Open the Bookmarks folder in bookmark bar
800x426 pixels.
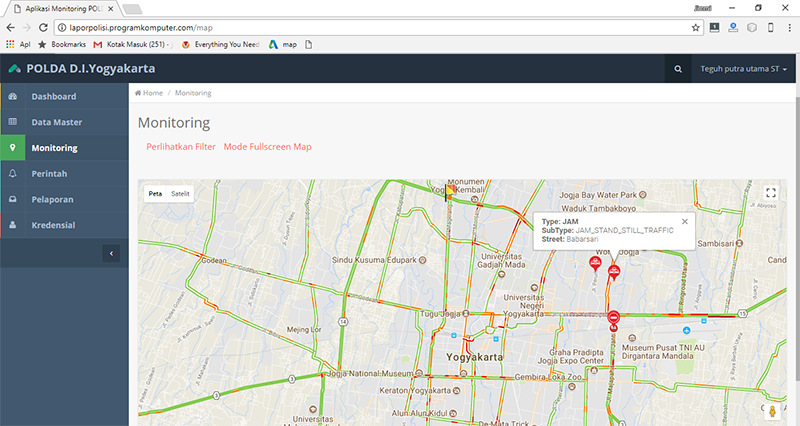pyautogui.click(x=62, y=44)
